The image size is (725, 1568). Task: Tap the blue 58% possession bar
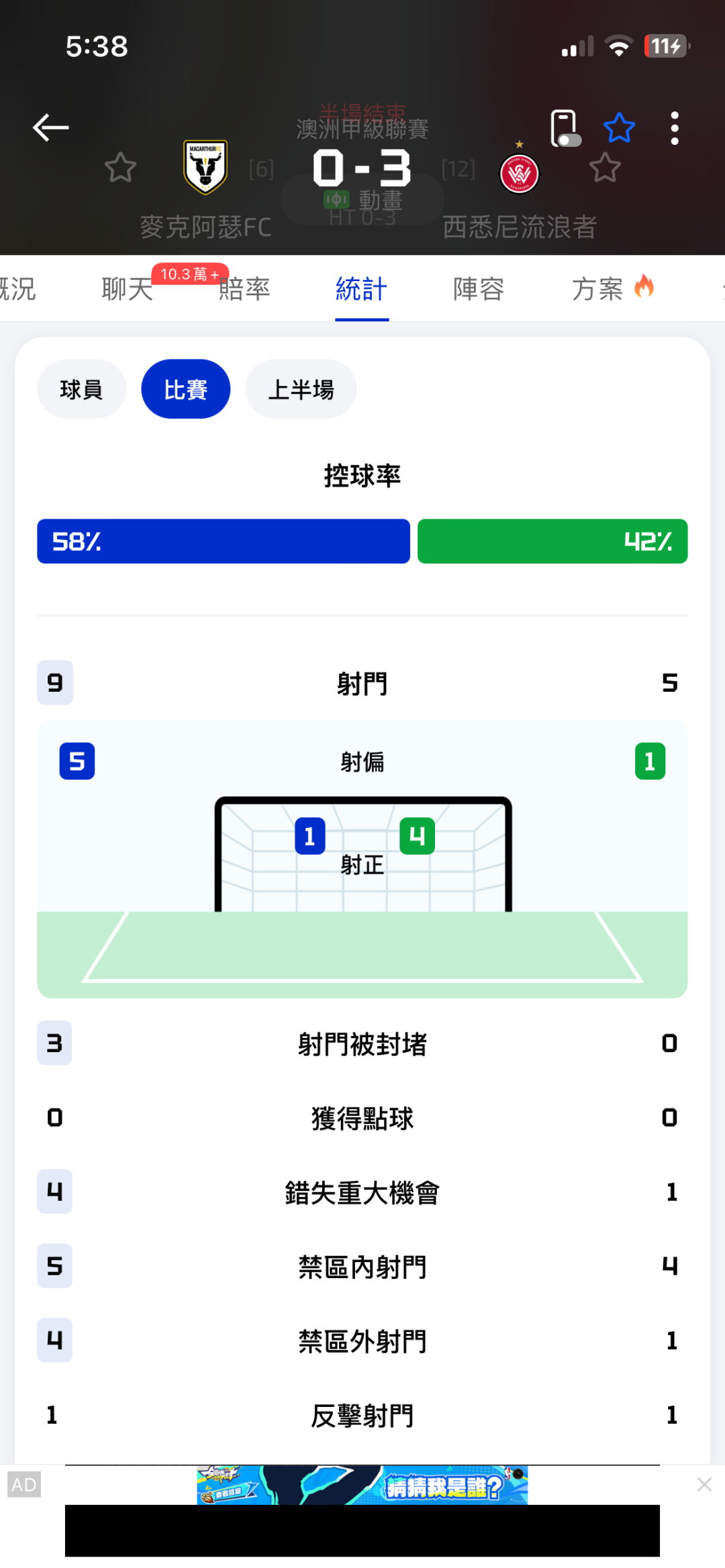[224, 541]
